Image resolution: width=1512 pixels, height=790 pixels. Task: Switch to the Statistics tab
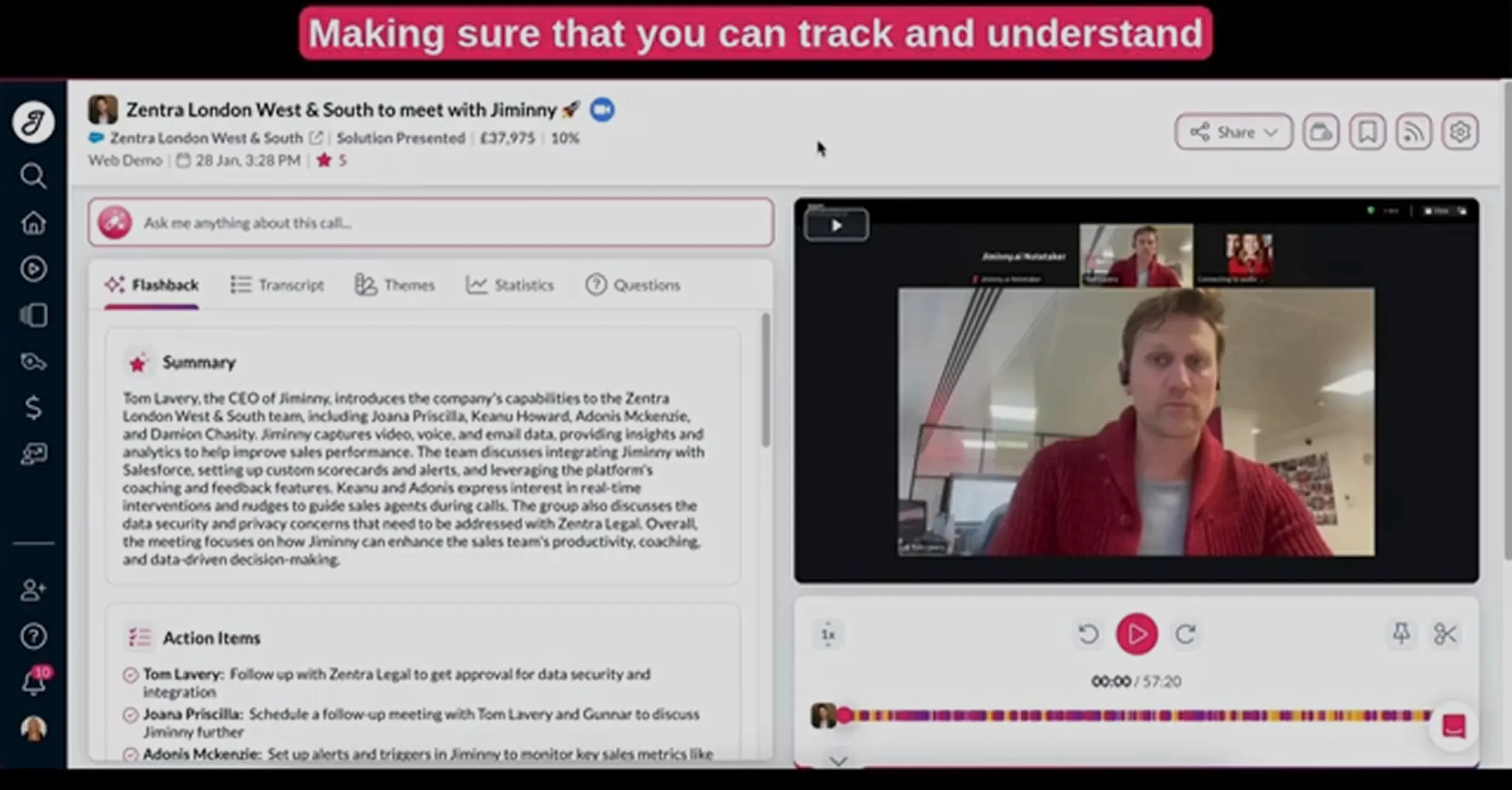[x=510, y=285]
